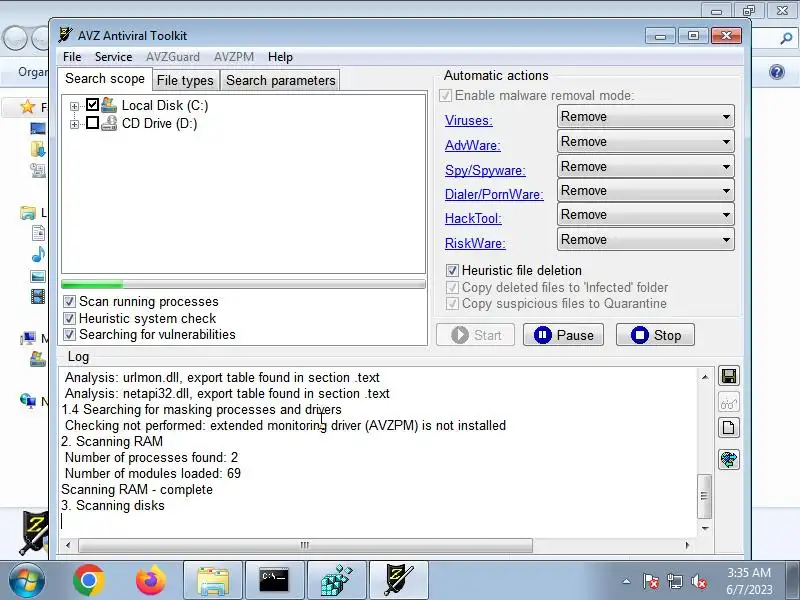
Task: Click the Music note icon in the Explorer sidebar
Action: (x=38, y=254)
